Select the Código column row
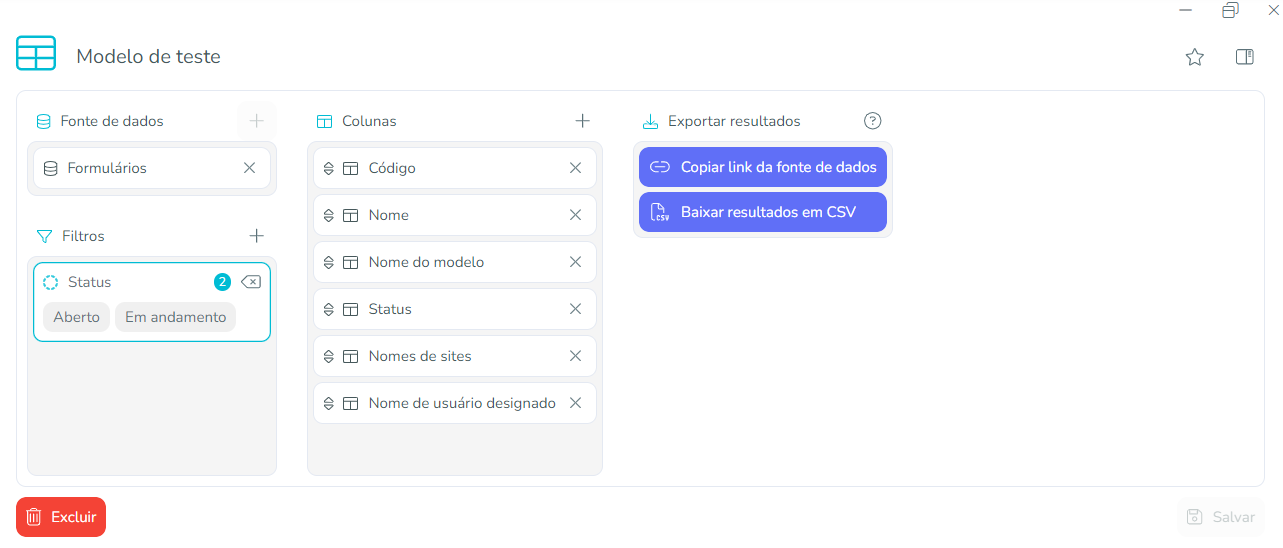Screen dimensions: 1283x548 point(455,168)
